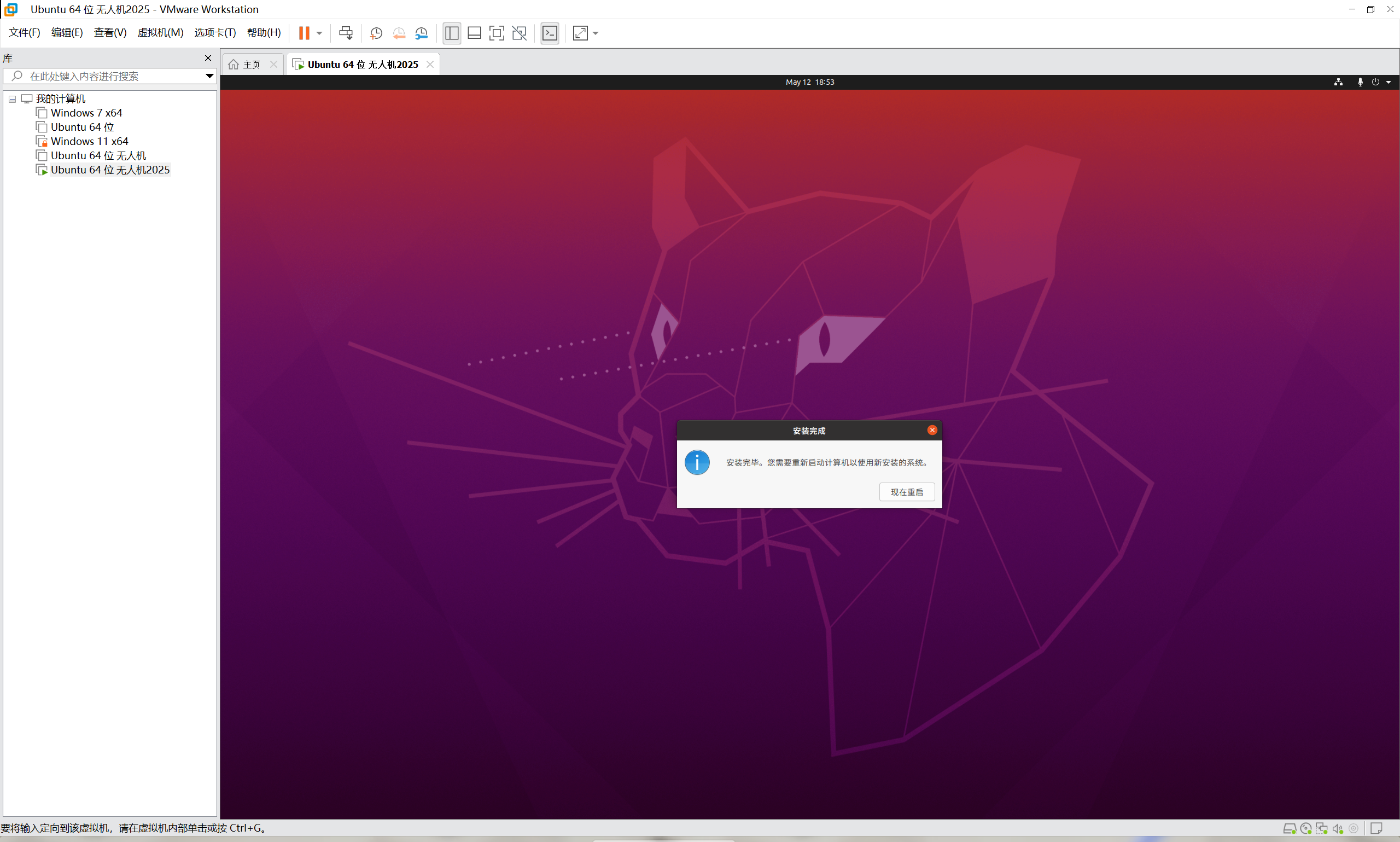
Task: Select Windows 7 x64 in the library
Action: pos(86,113)
